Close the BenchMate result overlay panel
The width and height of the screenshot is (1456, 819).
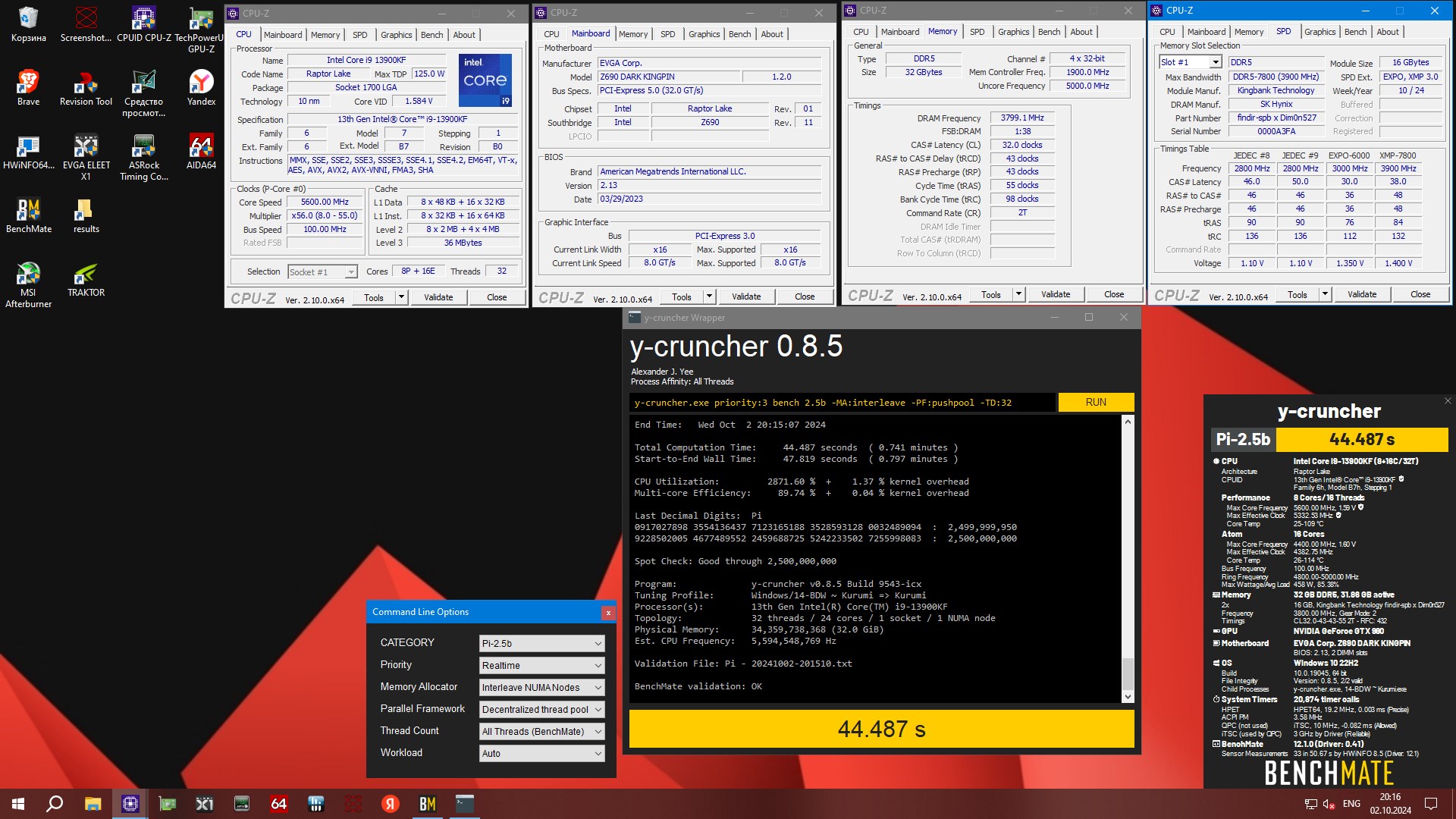tap(1447, 401)
